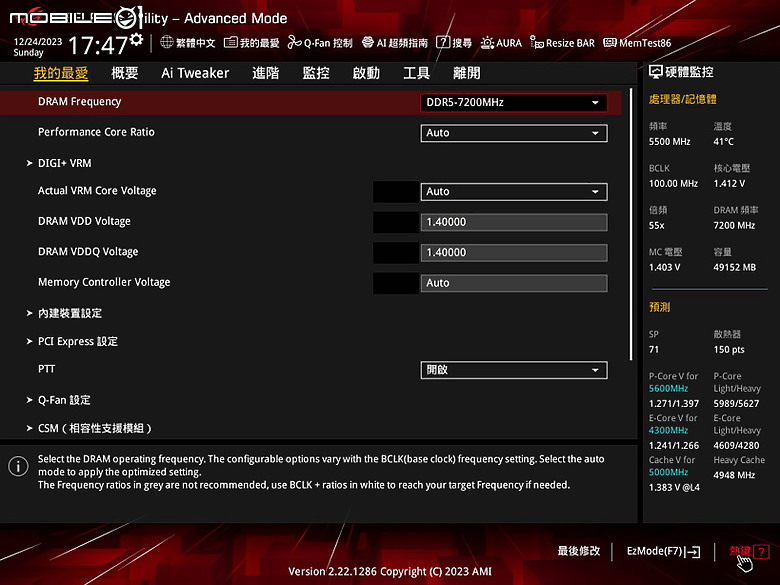Switch to 進階 tab
The width and height of the screenshot is (780, 585).
(x=266, y=73)
